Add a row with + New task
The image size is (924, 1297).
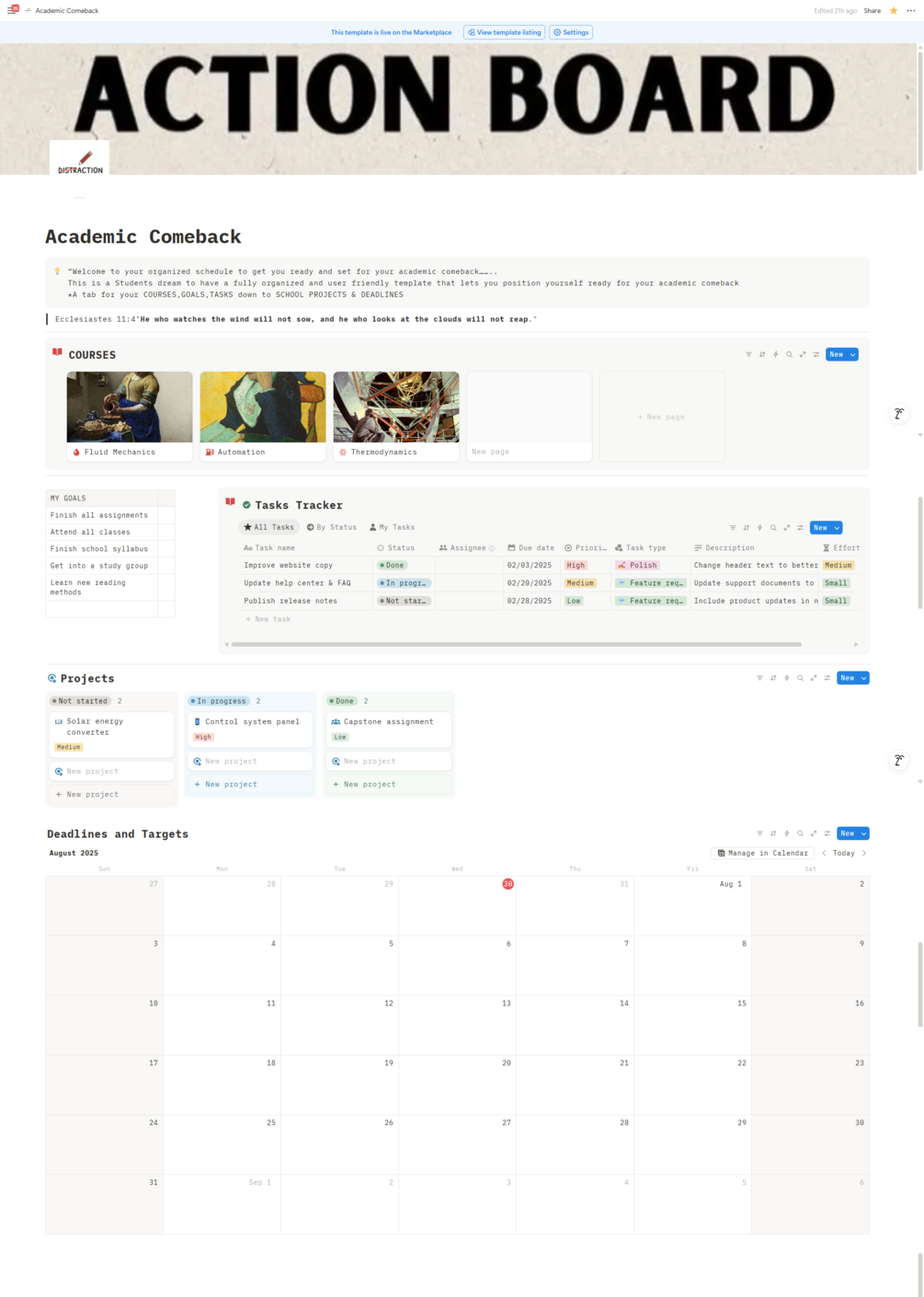click(x=268, y=619)
